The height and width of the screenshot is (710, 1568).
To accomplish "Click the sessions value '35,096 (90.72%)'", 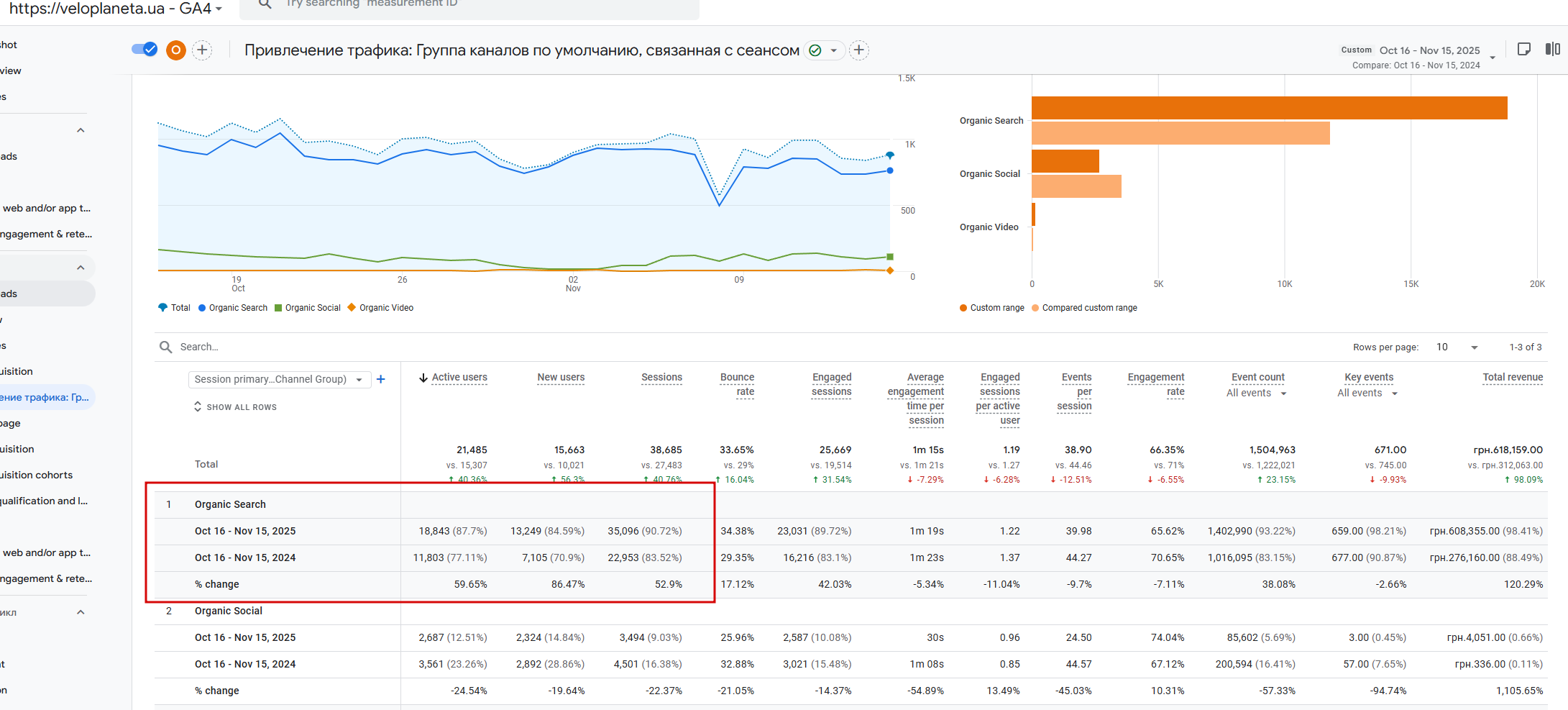I will pyautogui.click(x=645, y=531).
